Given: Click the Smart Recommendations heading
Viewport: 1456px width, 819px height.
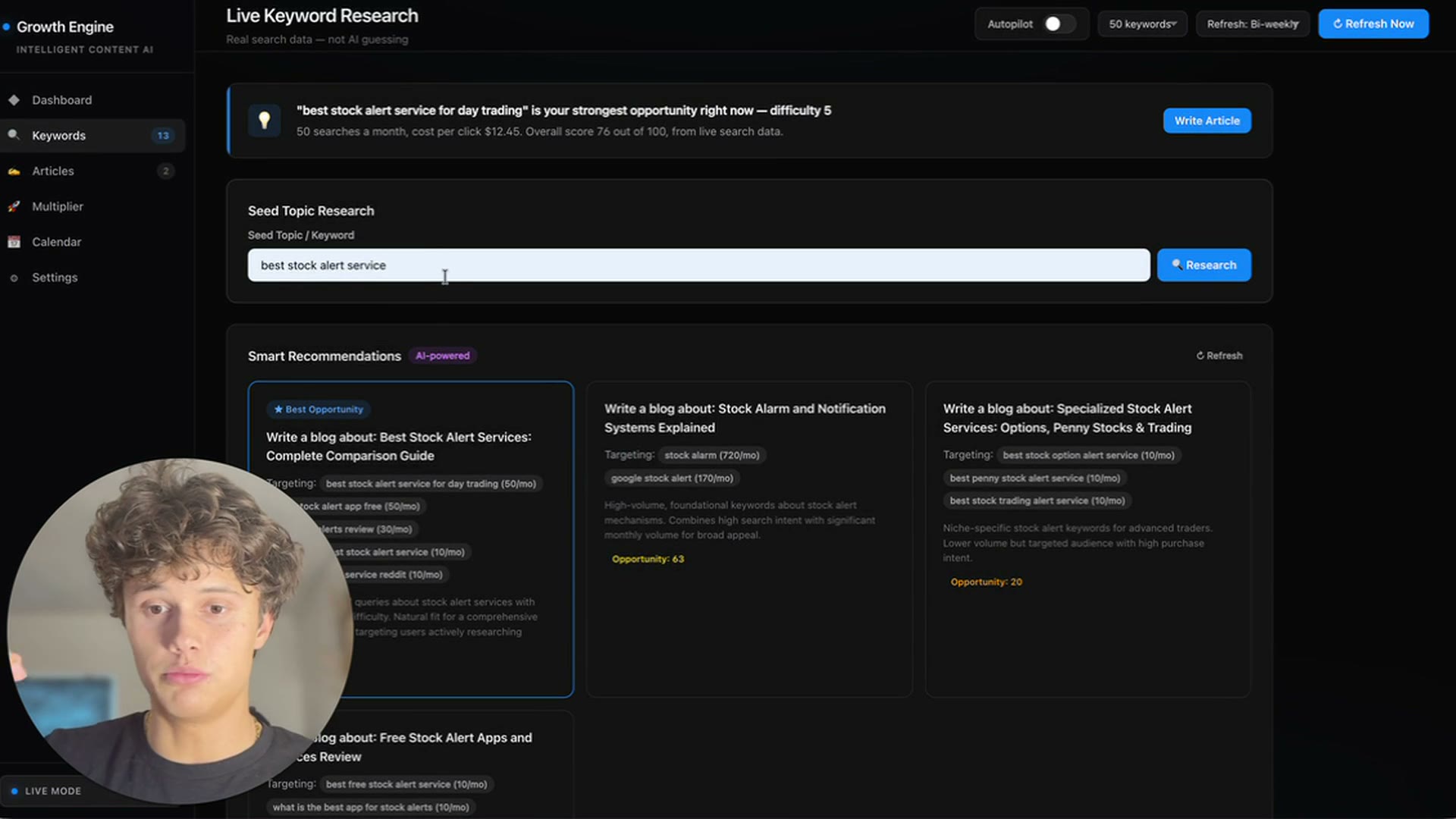Looking at the screenshot, I should (325, 356).
